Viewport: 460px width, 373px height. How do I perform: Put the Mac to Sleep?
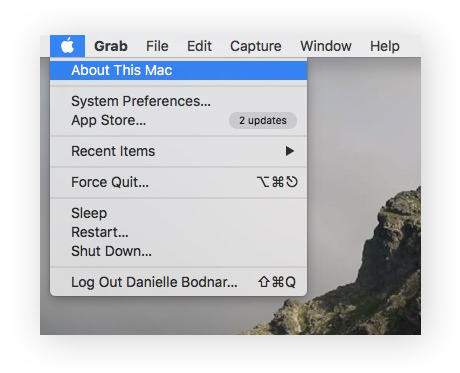point(178,213)
